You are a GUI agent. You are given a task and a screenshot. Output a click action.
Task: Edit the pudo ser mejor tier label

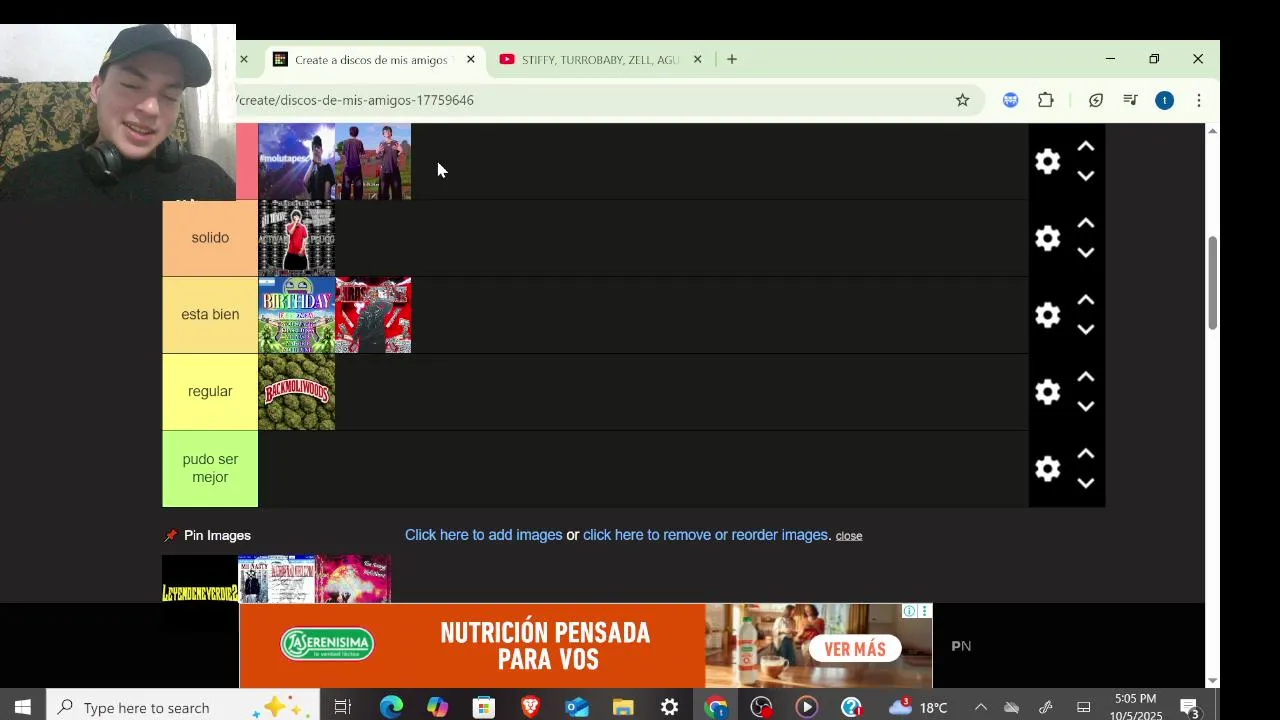click(x=210, y=469)
